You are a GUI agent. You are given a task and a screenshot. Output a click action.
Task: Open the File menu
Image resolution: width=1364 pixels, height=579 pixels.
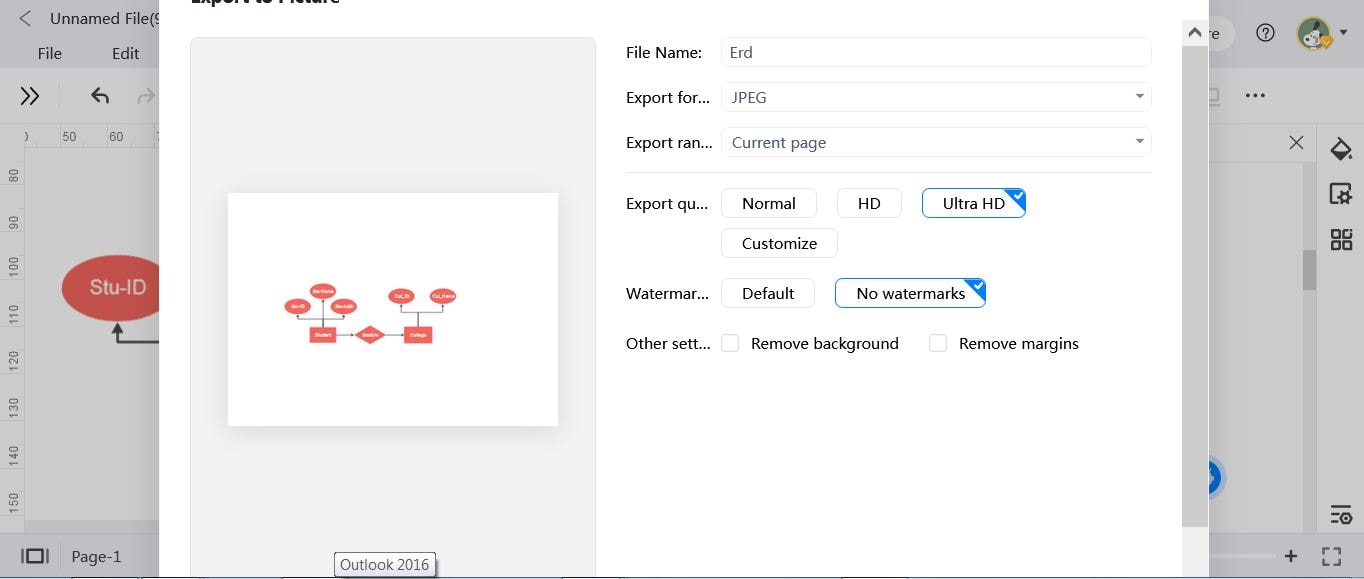pyautogui.click(x=49, y=54)
